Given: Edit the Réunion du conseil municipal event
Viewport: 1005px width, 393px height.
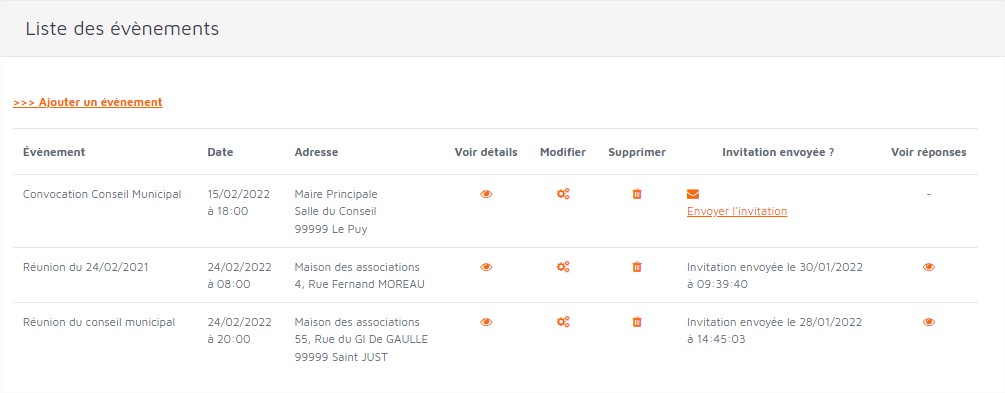Looking at the screenshot, I should 563,322.
